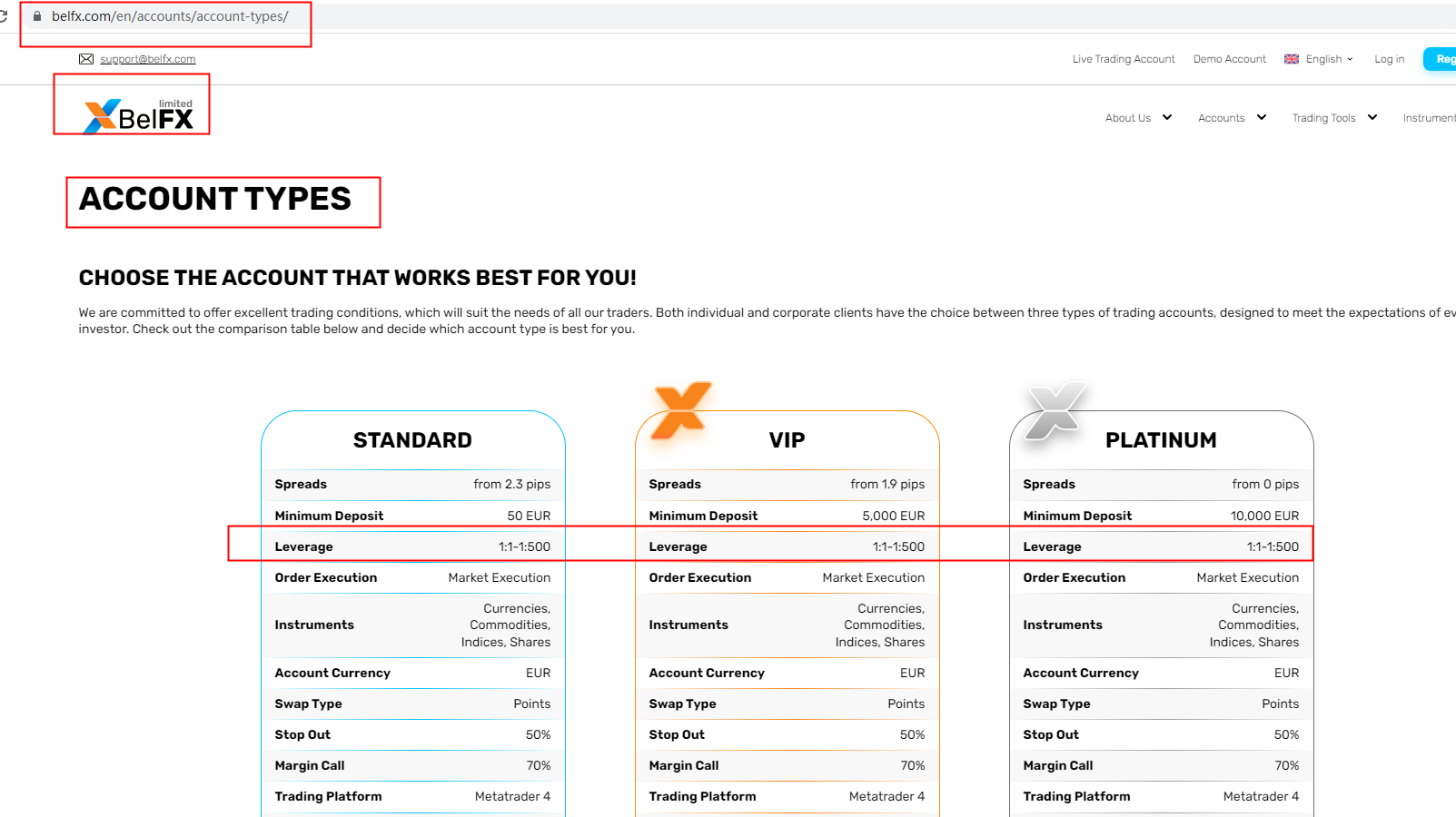
Task: Click 'Metatrader 4' in the Platinum card
Action: click(x=1262, y=796)
